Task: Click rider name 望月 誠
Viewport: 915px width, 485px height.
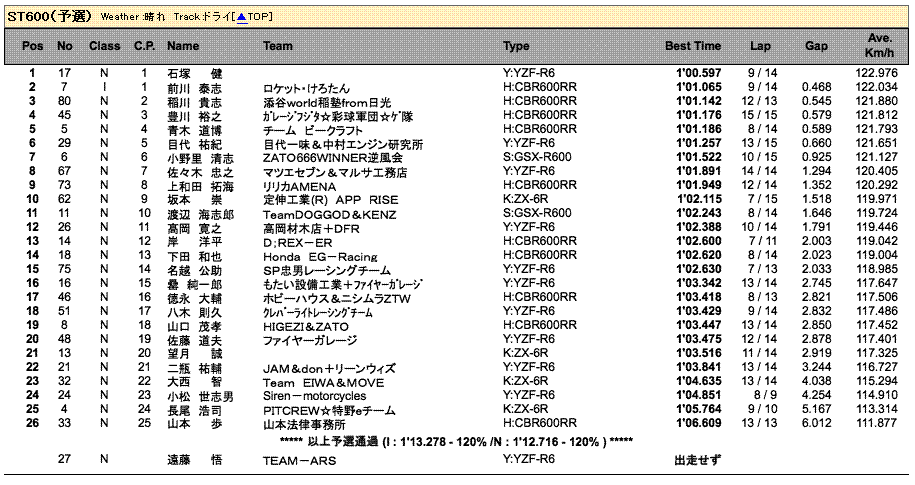Action: pos(195,354)
